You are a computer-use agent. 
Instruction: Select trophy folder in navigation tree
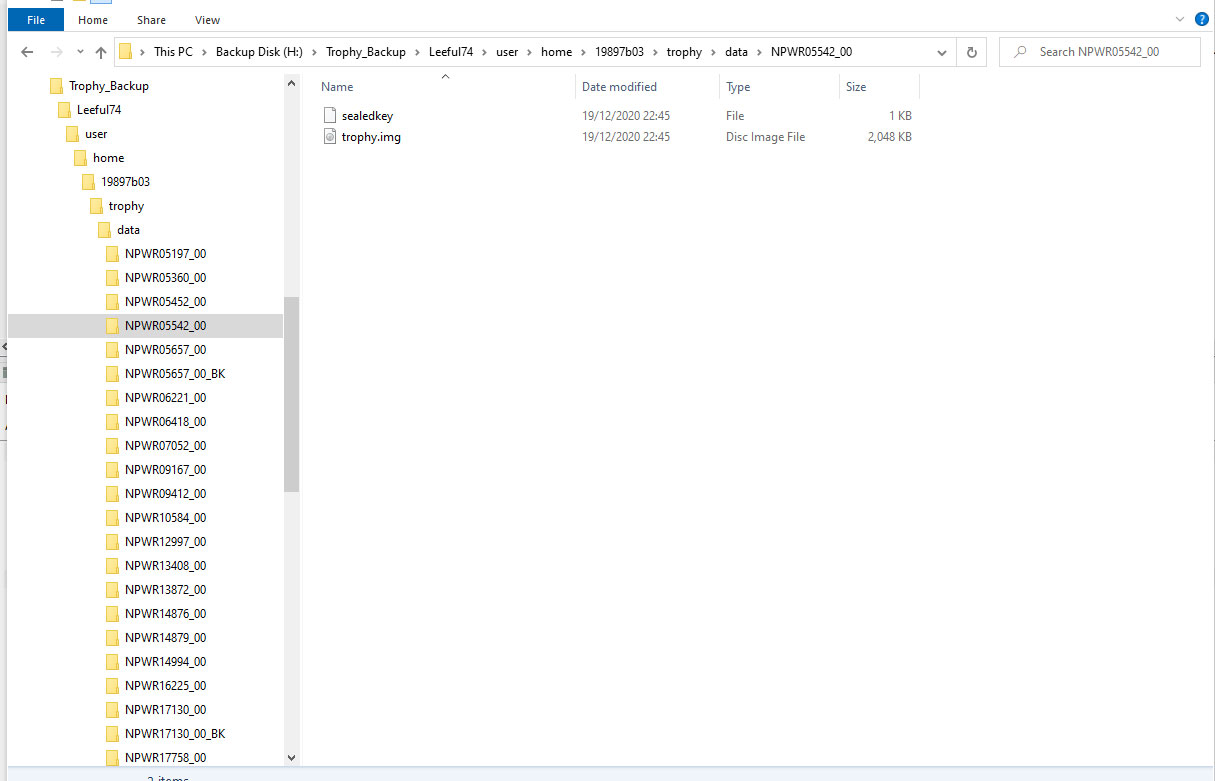click(x=126, y=206)
